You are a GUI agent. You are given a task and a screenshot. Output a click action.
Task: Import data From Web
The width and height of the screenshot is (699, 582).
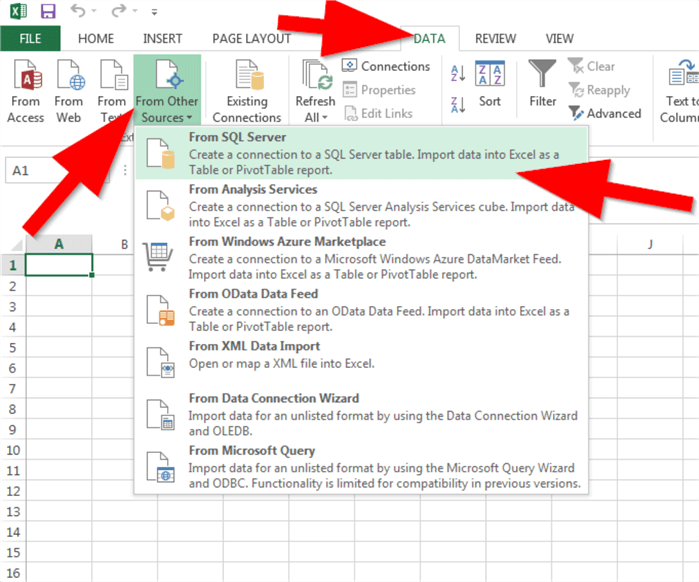click(x=69, y=91)
